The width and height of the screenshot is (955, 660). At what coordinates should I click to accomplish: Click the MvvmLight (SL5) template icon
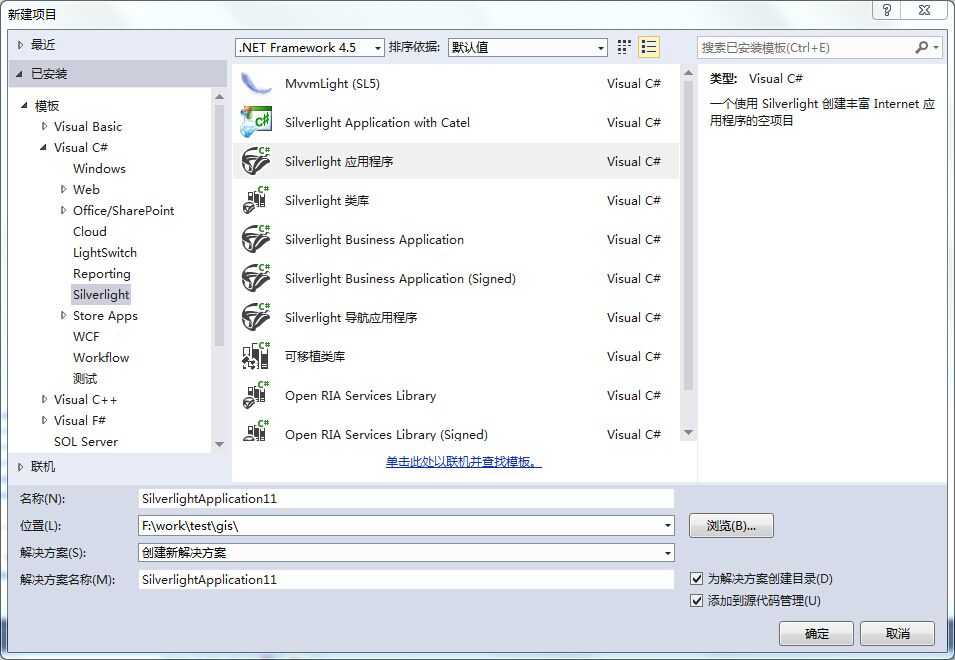256,83
